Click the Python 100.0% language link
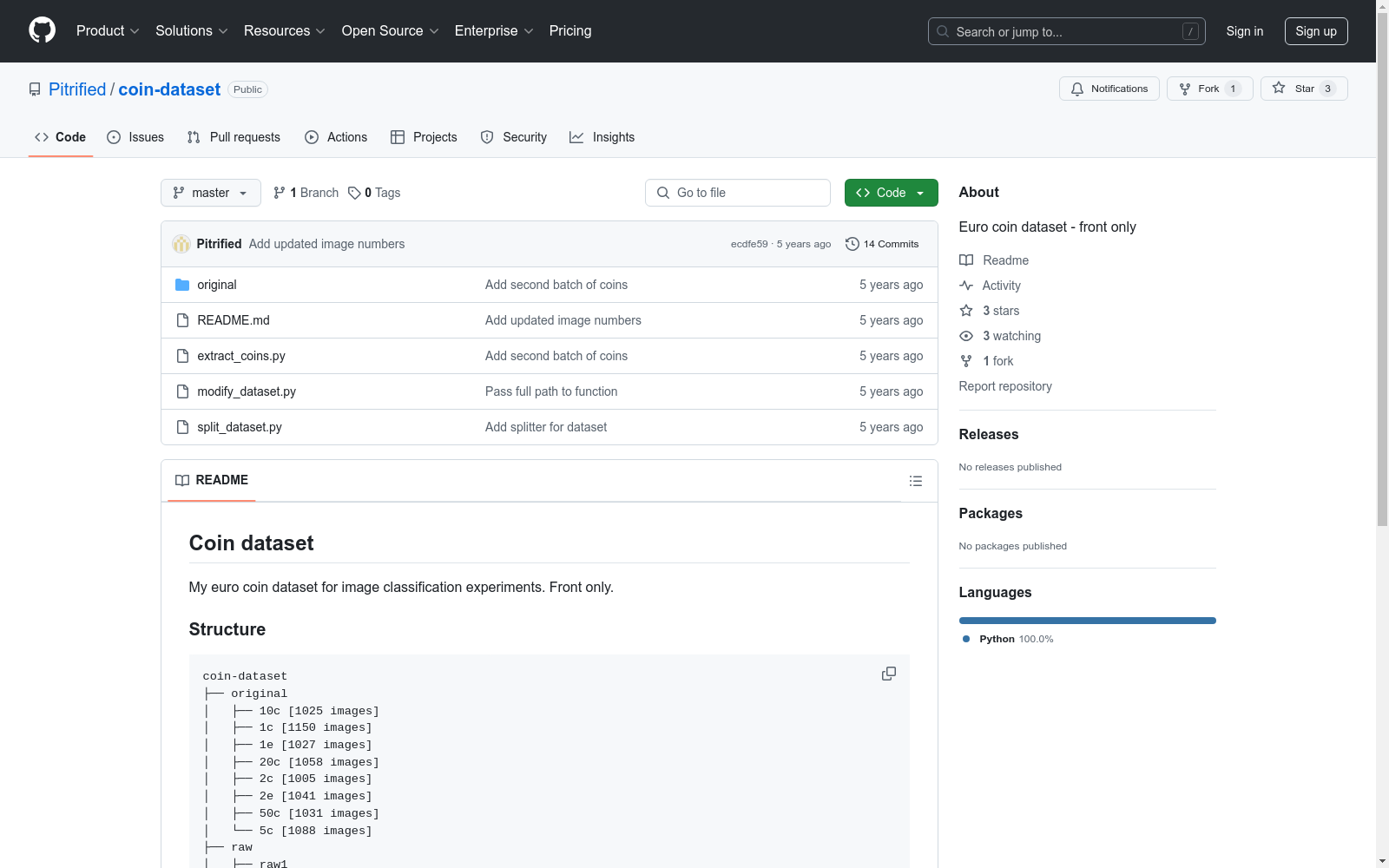This screenshot has height=868, width=1389. 1008,639
